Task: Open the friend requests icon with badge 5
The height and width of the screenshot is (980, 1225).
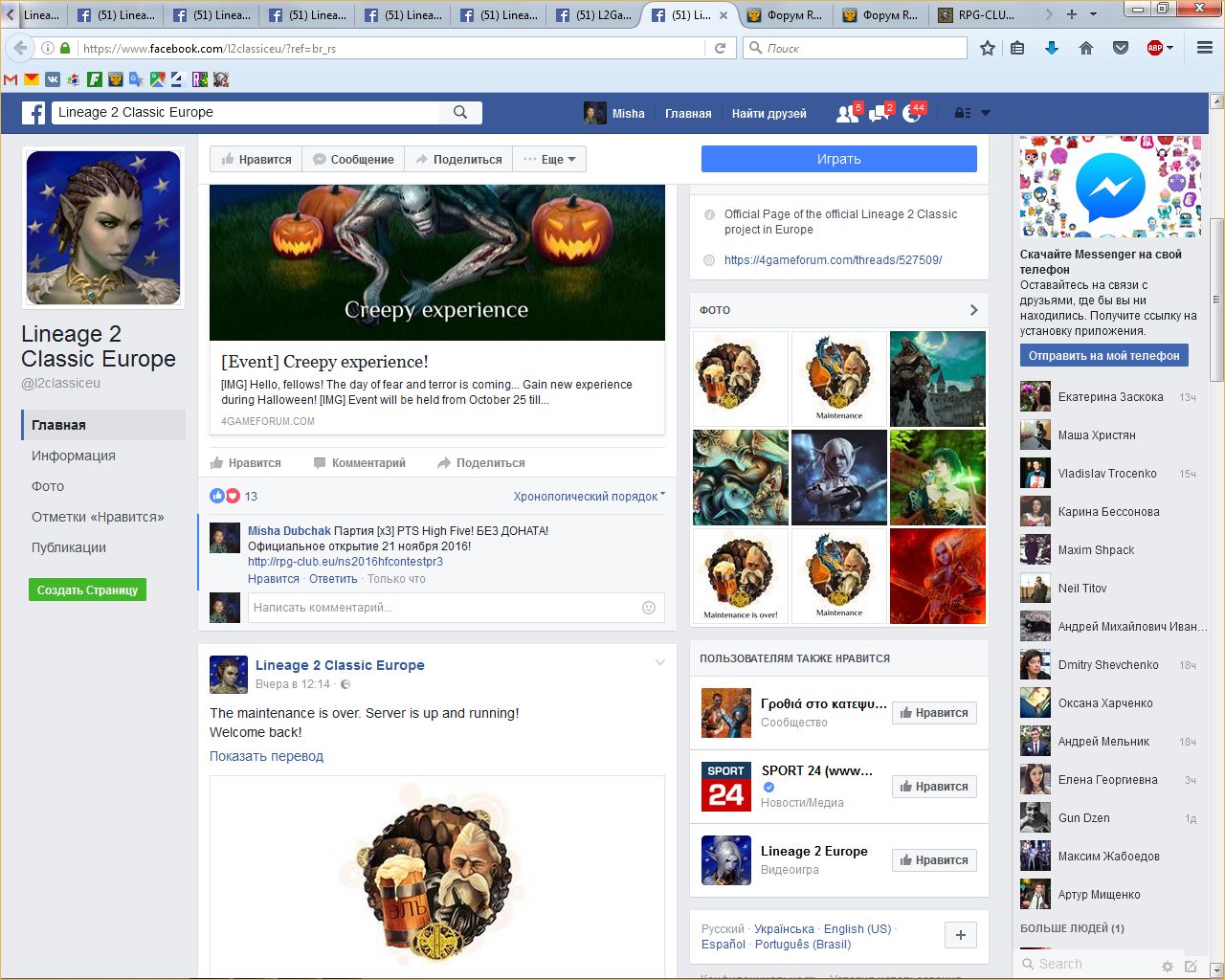Action: tap(848, 114)
